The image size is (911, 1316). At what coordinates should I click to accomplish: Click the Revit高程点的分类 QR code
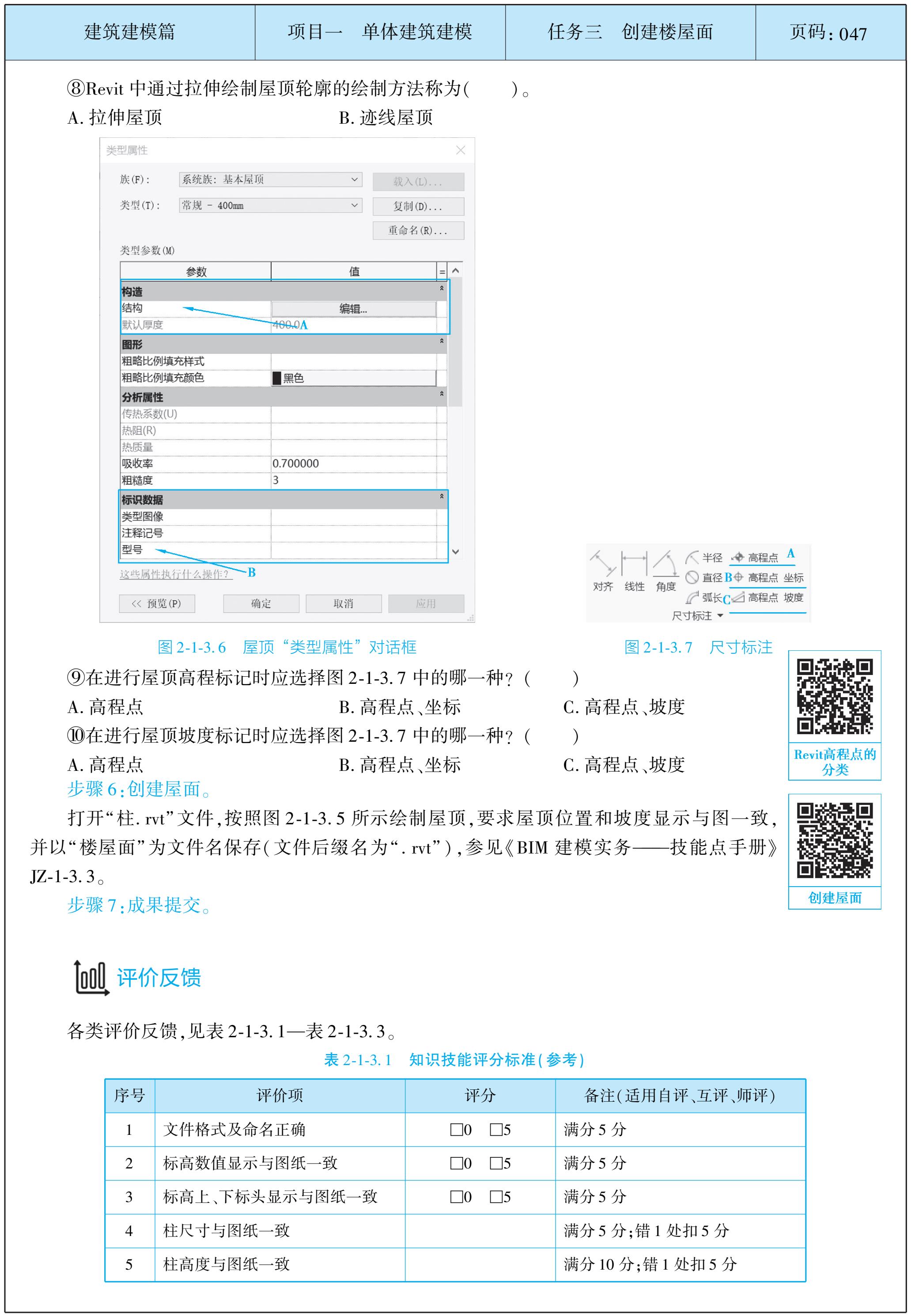835,696
